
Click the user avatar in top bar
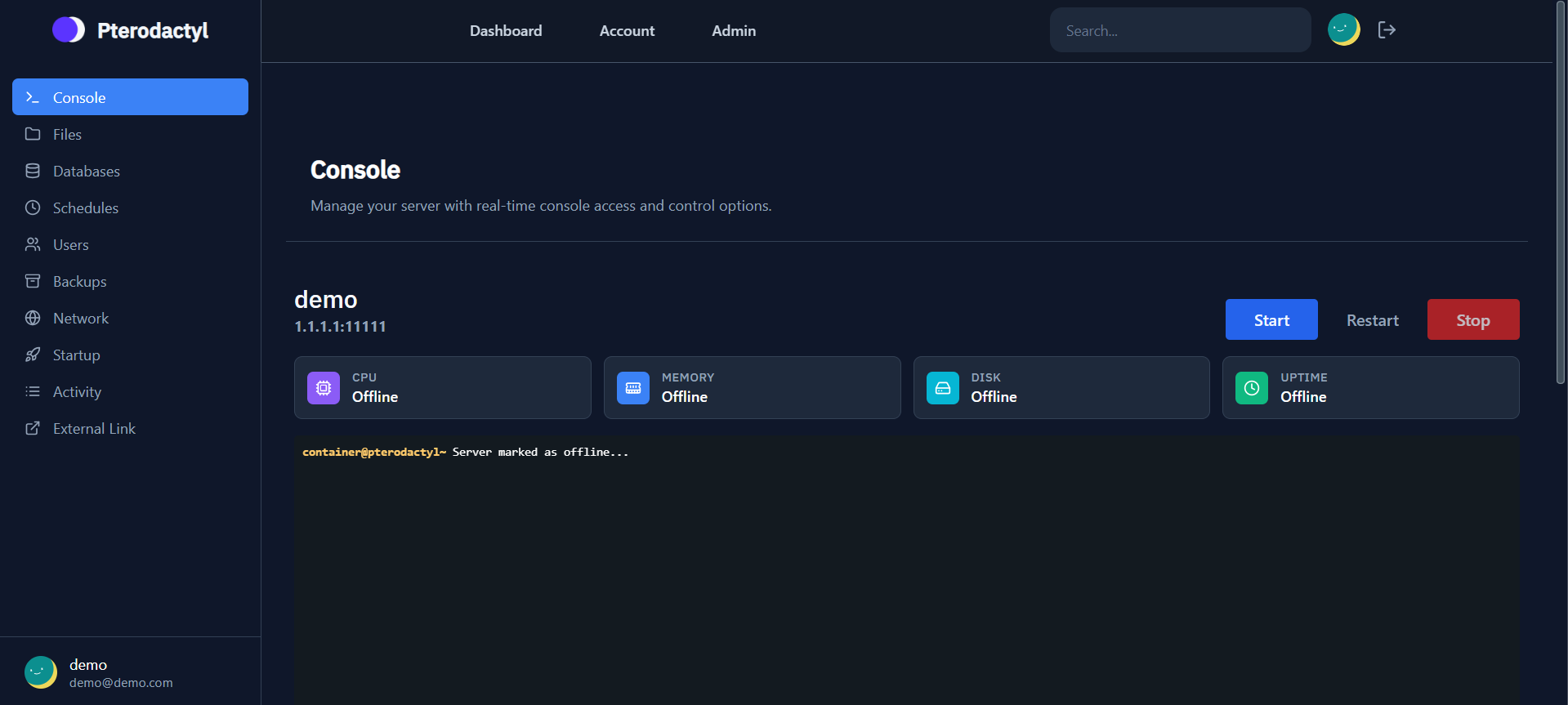pyautogui.click(x=1343, y=30)
